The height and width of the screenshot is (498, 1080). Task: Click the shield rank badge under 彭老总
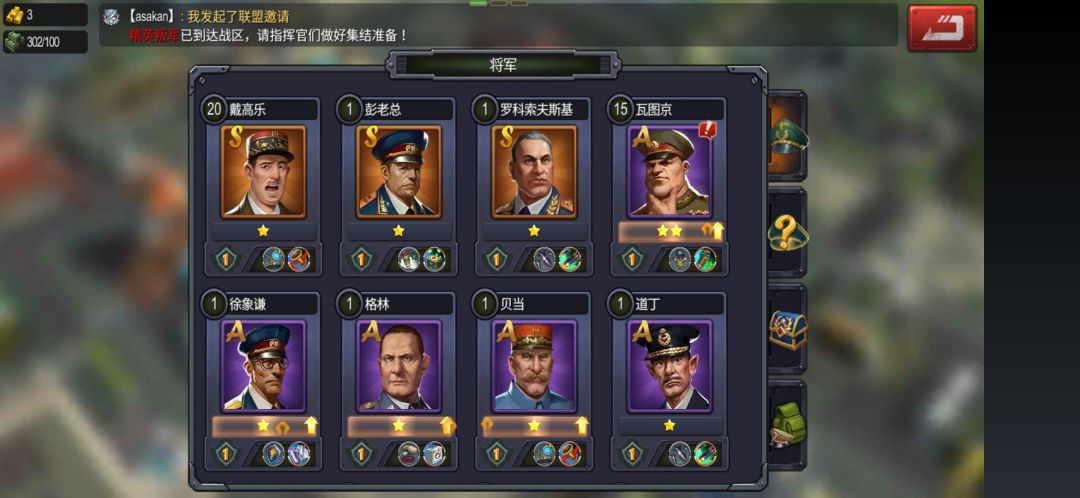(x=361, y=259)
